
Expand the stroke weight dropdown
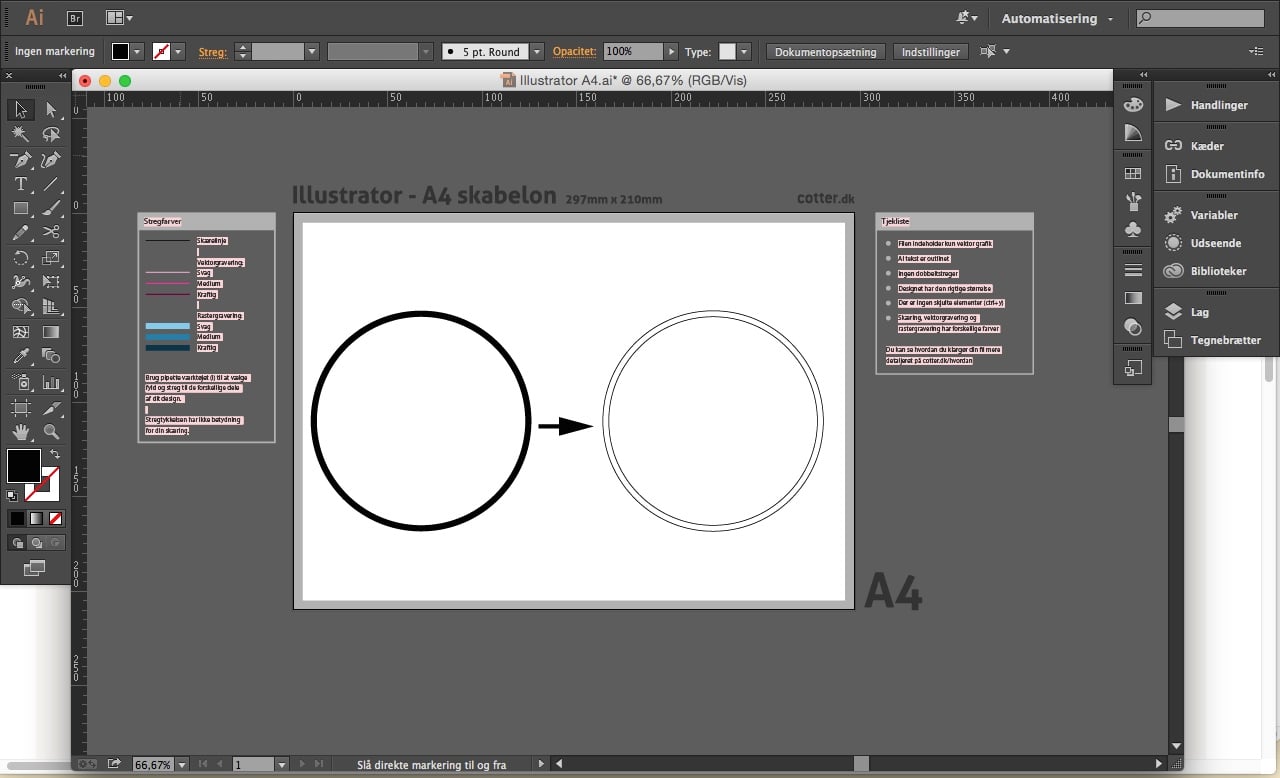coord(312,51)
